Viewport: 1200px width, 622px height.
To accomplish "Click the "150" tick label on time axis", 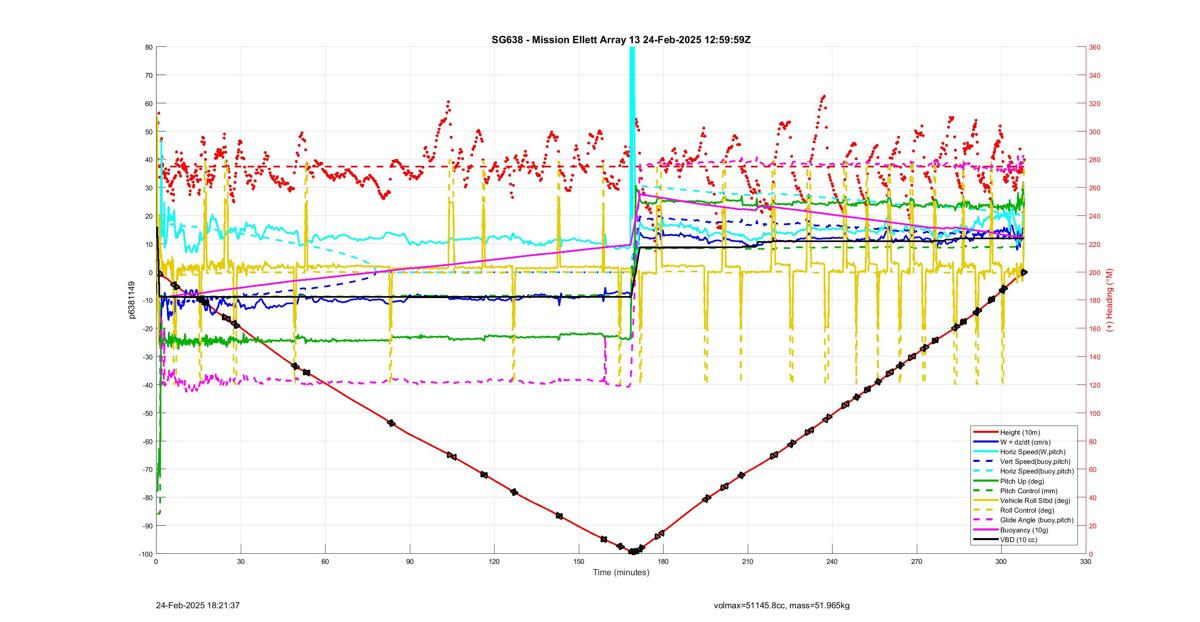I will coord(578,563).
